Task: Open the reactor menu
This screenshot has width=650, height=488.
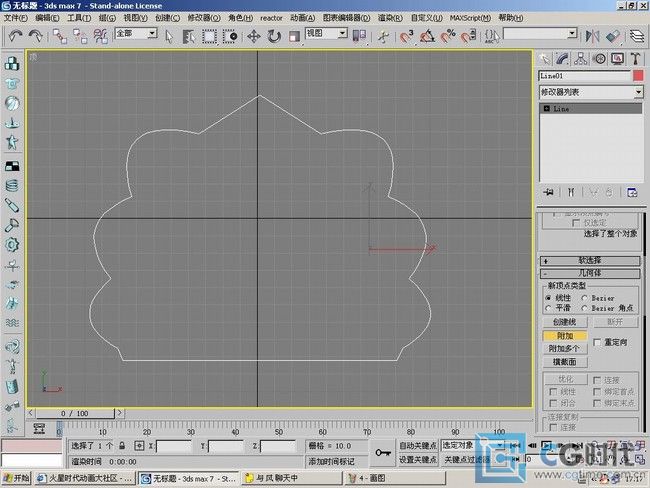Action: [x=271, y=18]
